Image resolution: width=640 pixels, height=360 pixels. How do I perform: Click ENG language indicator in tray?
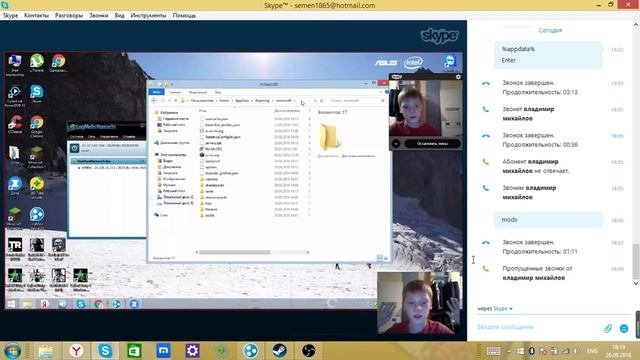pos(592,351)
